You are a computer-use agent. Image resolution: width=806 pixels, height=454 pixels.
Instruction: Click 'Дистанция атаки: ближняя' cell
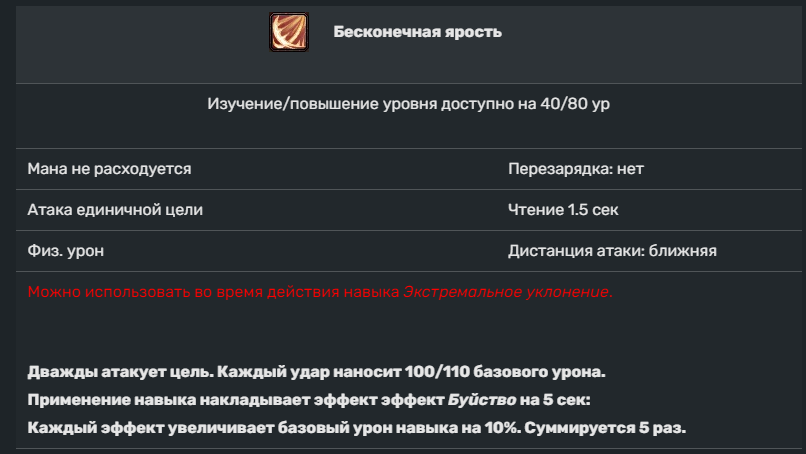(612, 251)
